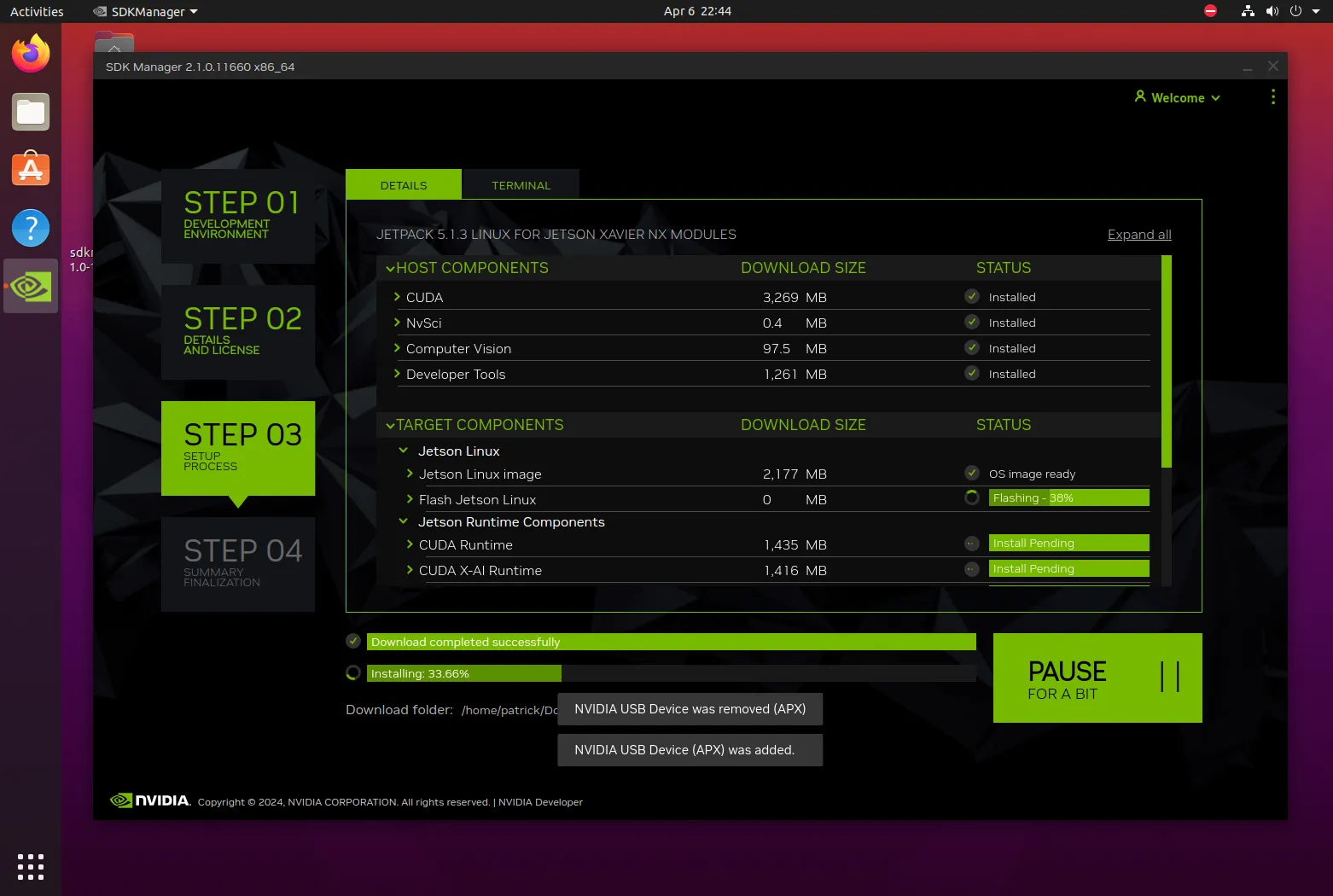The width and height of the screenshot is (1333, 896).
Task: Click the CUDA X-AI Install Pending bar
Action: tap(1068, 568)
